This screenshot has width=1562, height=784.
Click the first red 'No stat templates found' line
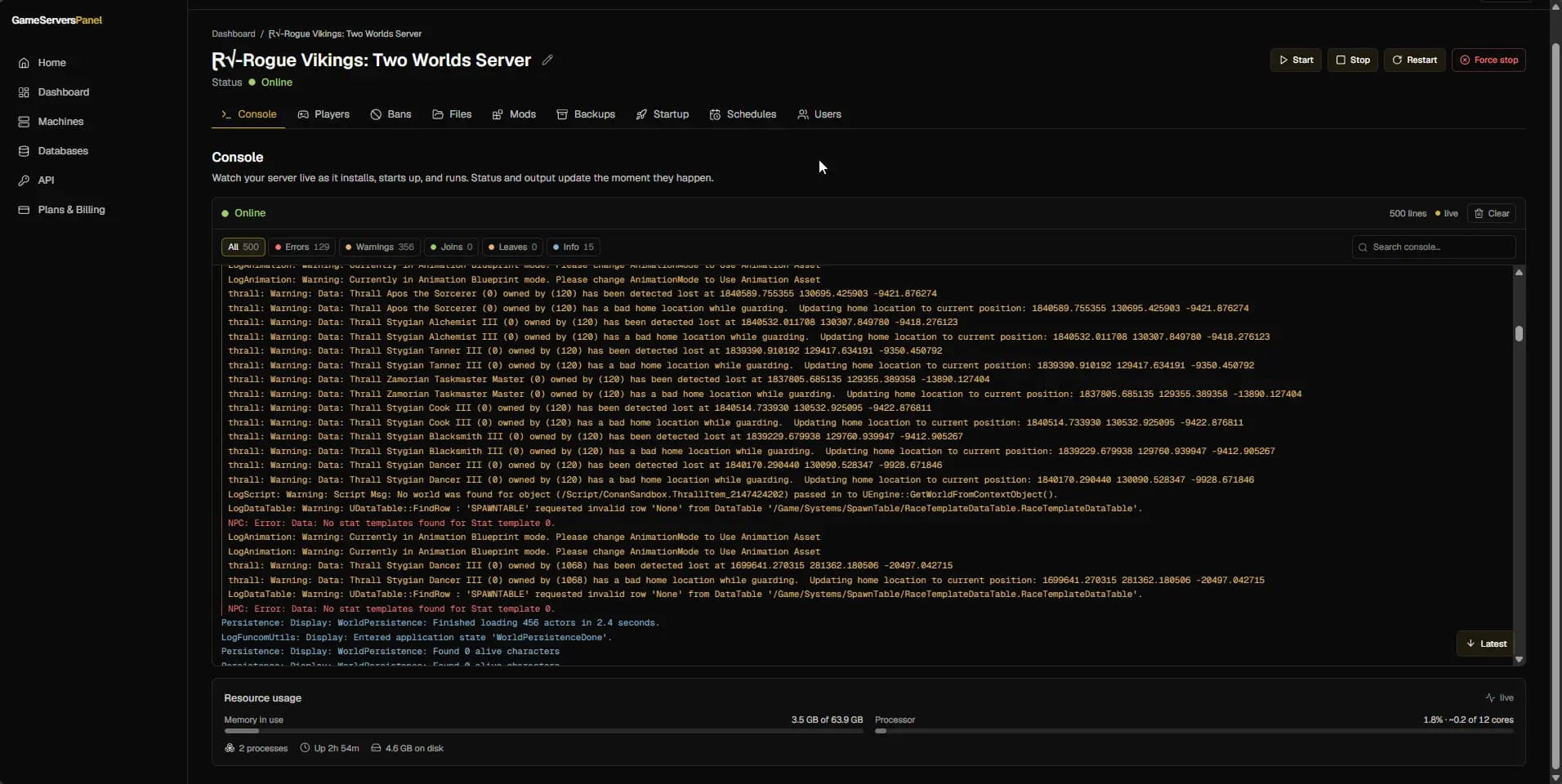[391, 523]
